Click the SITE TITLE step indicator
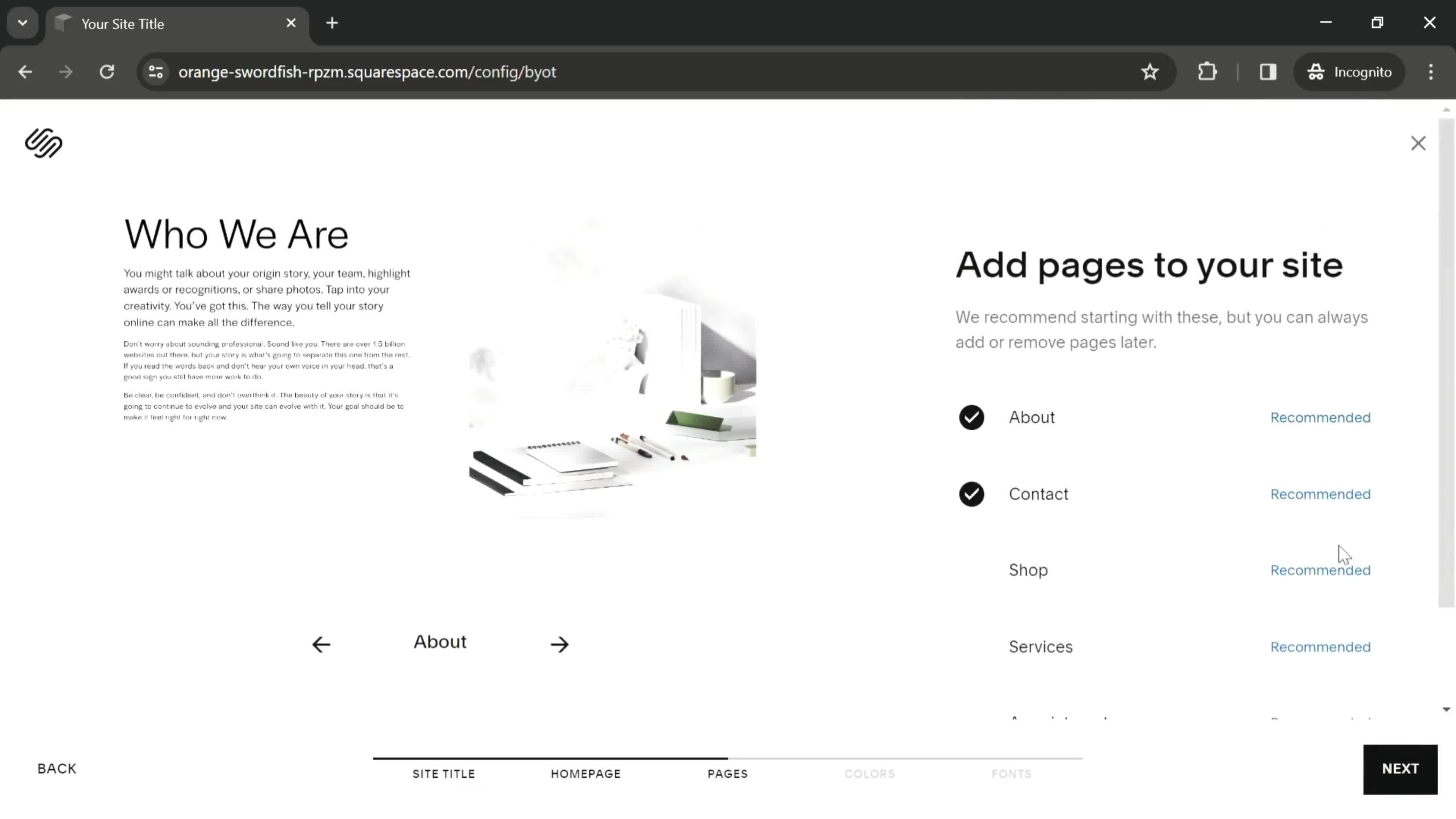The image size is (1456, 819). 444,773
